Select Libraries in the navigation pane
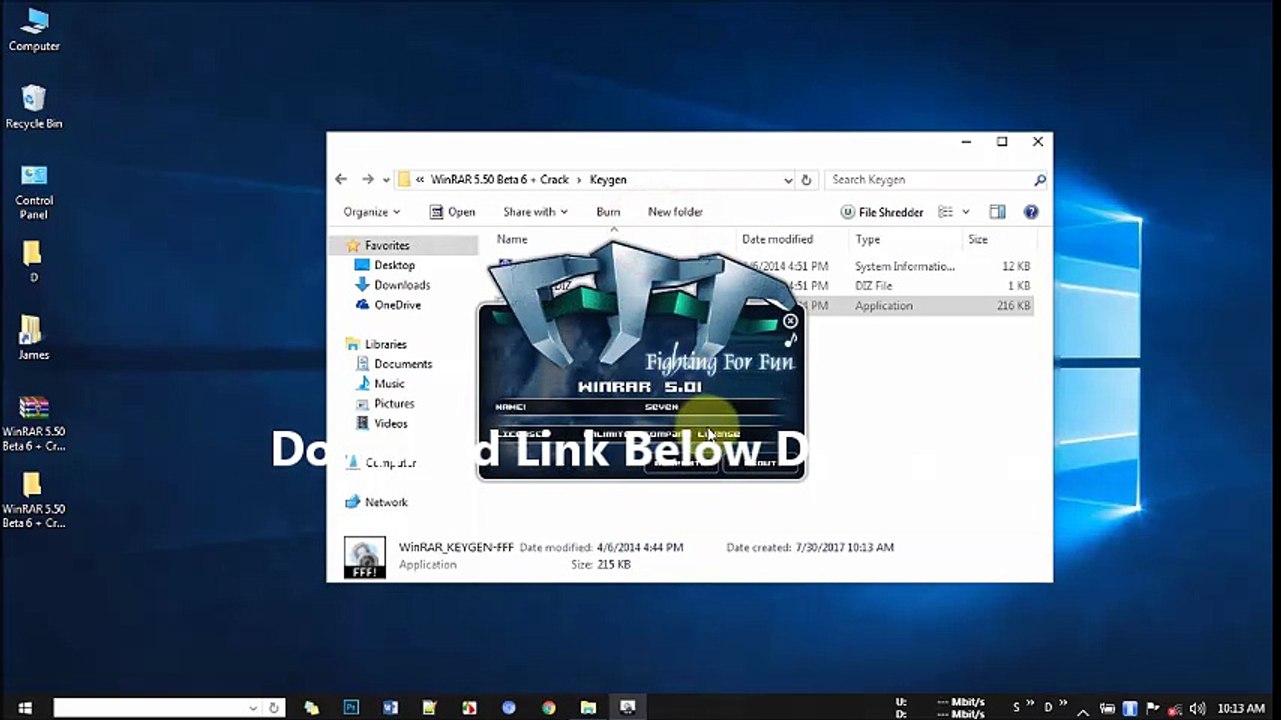The width and height of the screenshot is (1281, 720). click(x=376, y=344)
